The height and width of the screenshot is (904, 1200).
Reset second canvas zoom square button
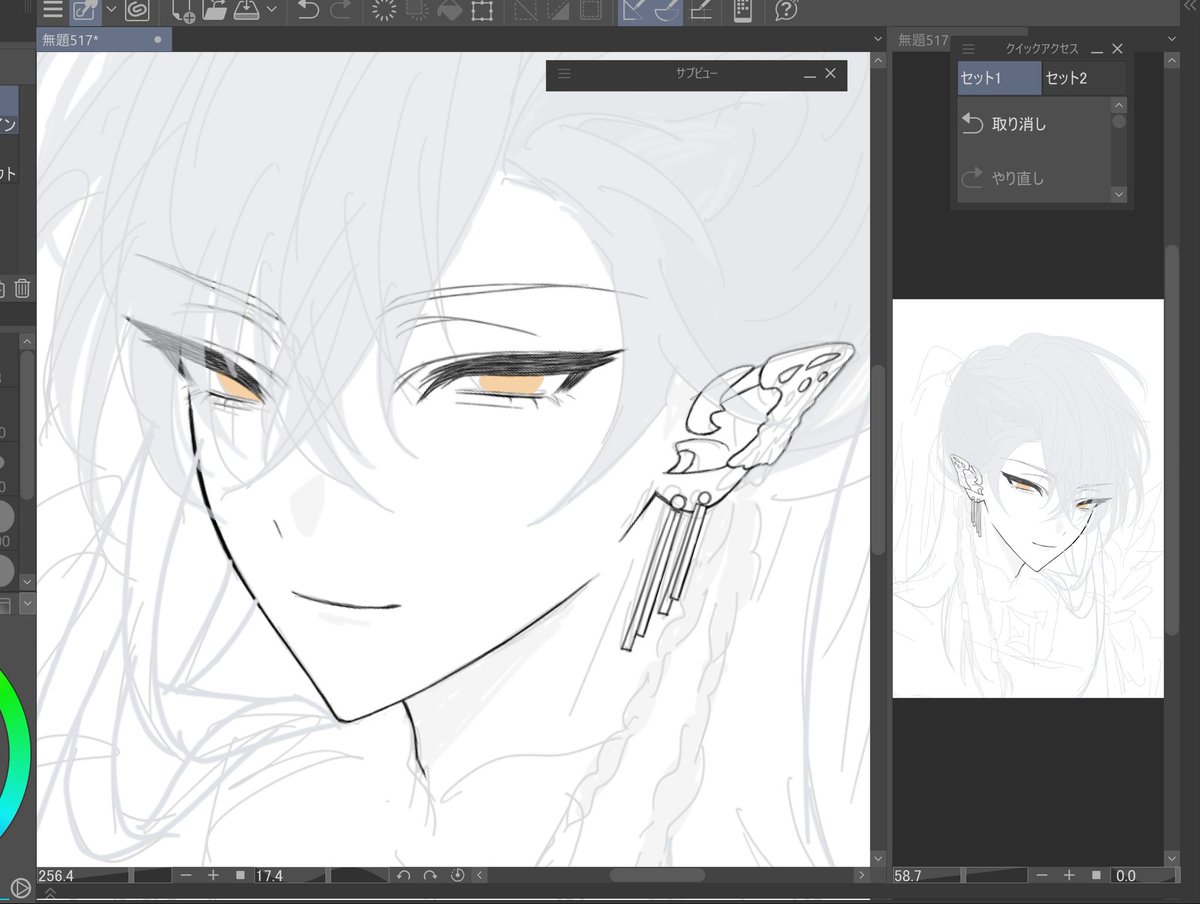point(1096,875)
